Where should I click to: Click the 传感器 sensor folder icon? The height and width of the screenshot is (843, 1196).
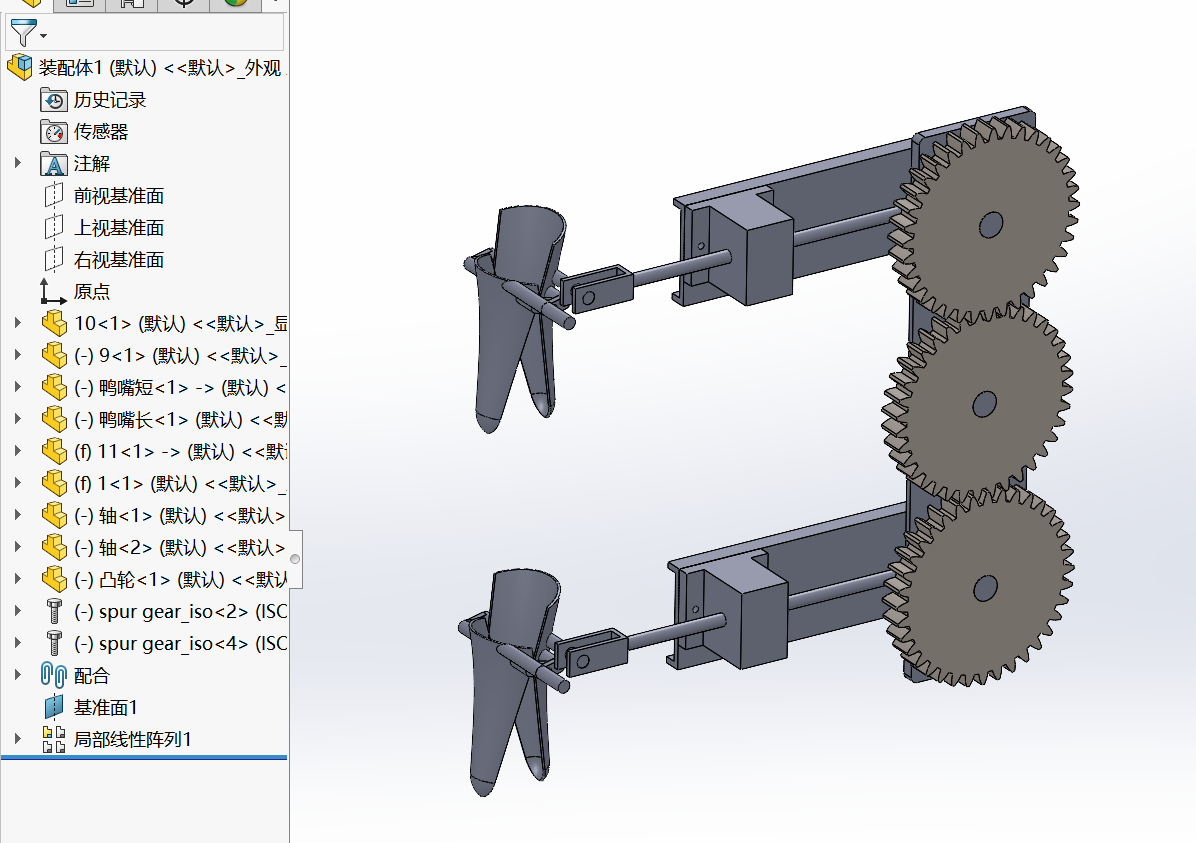pyautogui.click(x=54, y=132)
